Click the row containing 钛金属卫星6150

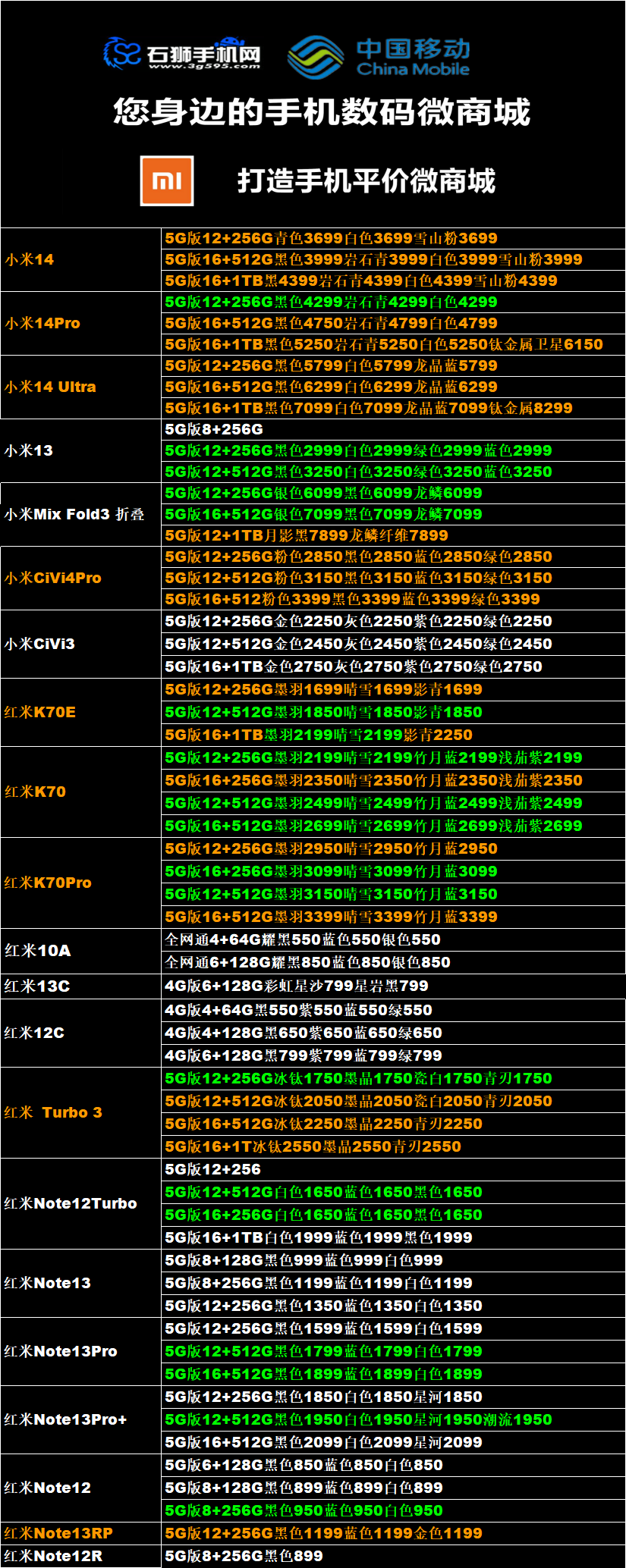click(394, 344)
